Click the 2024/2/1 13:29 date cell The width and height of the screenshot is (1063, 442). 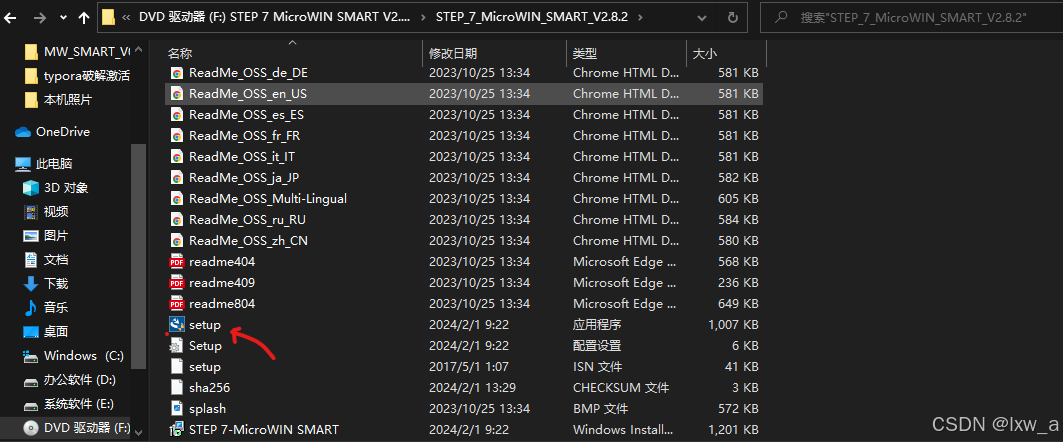point(473,388)
